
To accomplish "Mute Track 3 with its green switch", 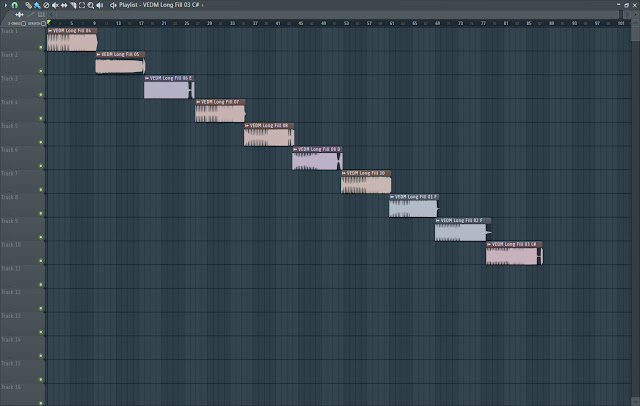I will click(41, 95).
